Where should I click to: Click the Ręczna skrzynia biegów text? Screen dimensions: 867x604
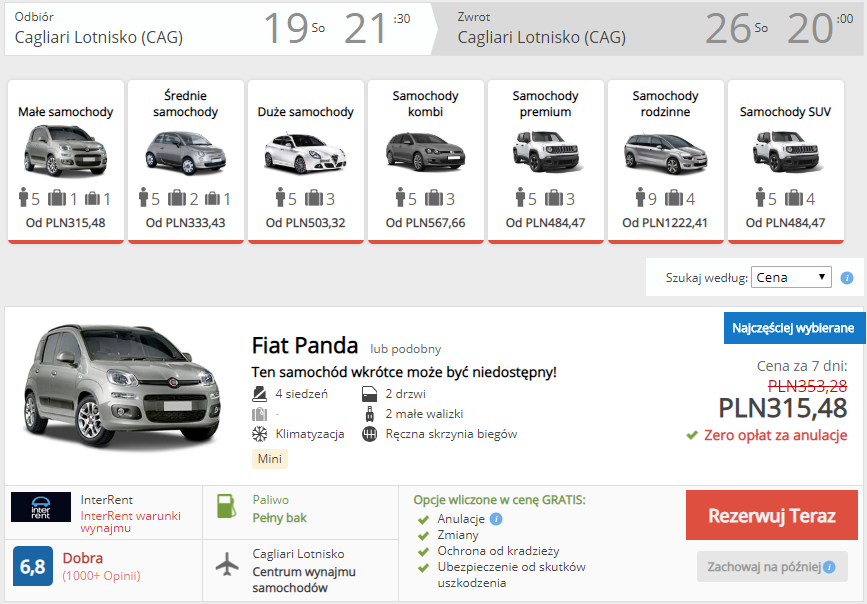(x=451, y=434)
